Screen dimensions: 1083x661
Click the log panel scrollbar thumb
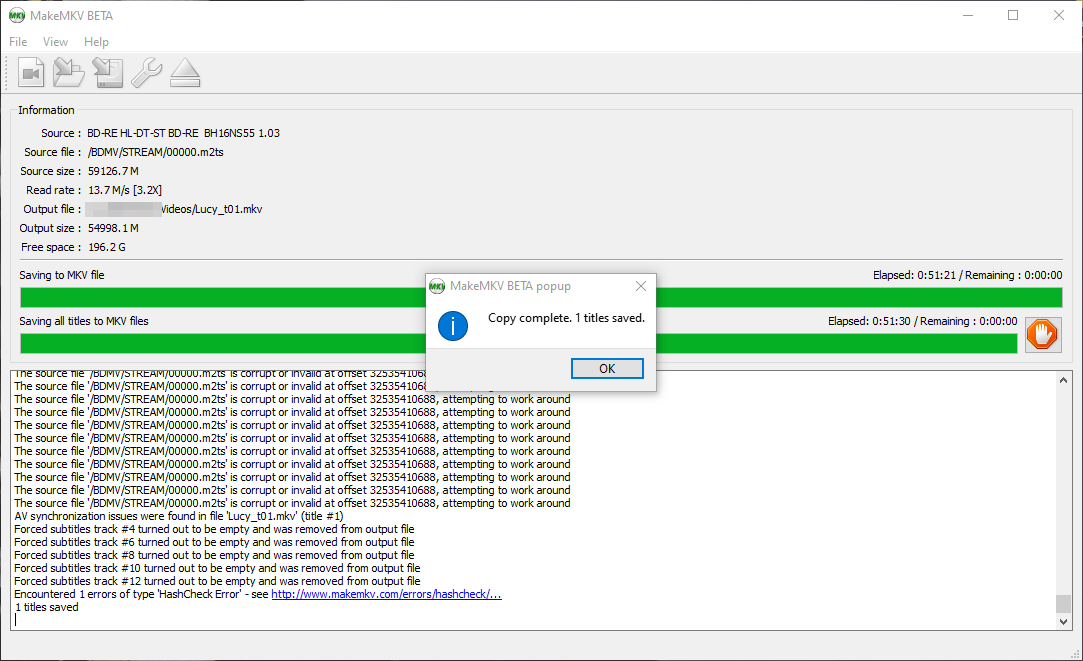tap(1063, 603)
